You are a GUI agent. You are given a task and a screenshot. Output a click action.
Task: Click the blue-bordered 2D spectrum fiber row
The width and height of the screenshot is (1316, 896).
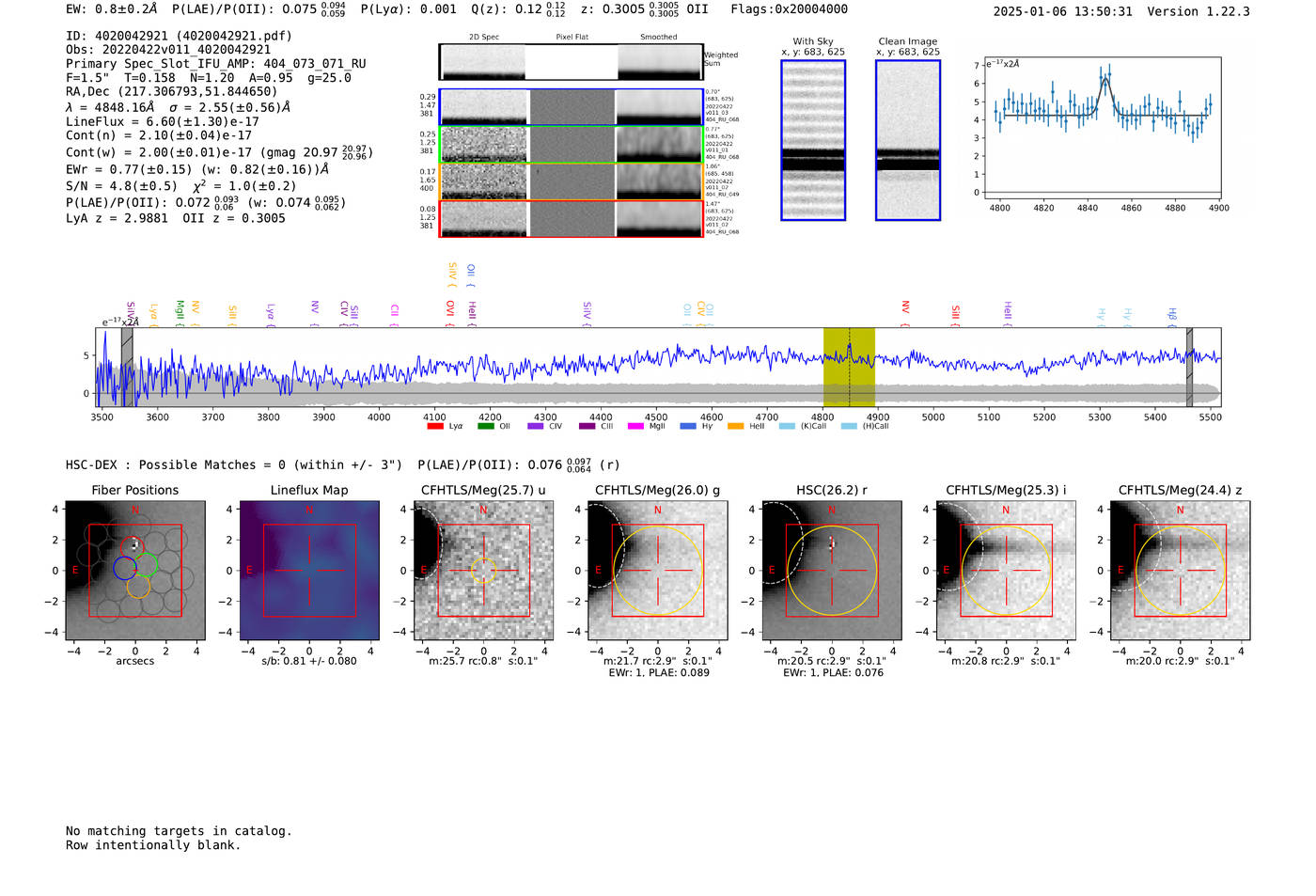point(571,107)
